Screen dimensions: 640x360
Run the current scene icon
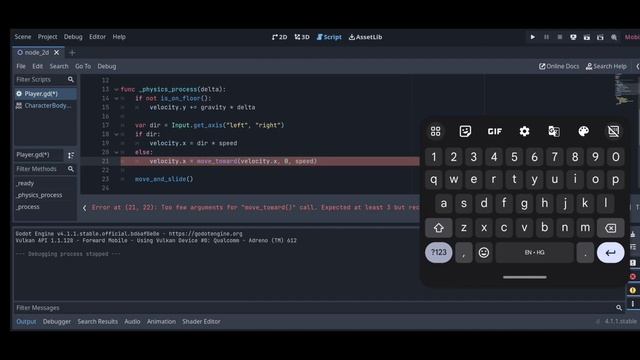[x=587, y=37]
